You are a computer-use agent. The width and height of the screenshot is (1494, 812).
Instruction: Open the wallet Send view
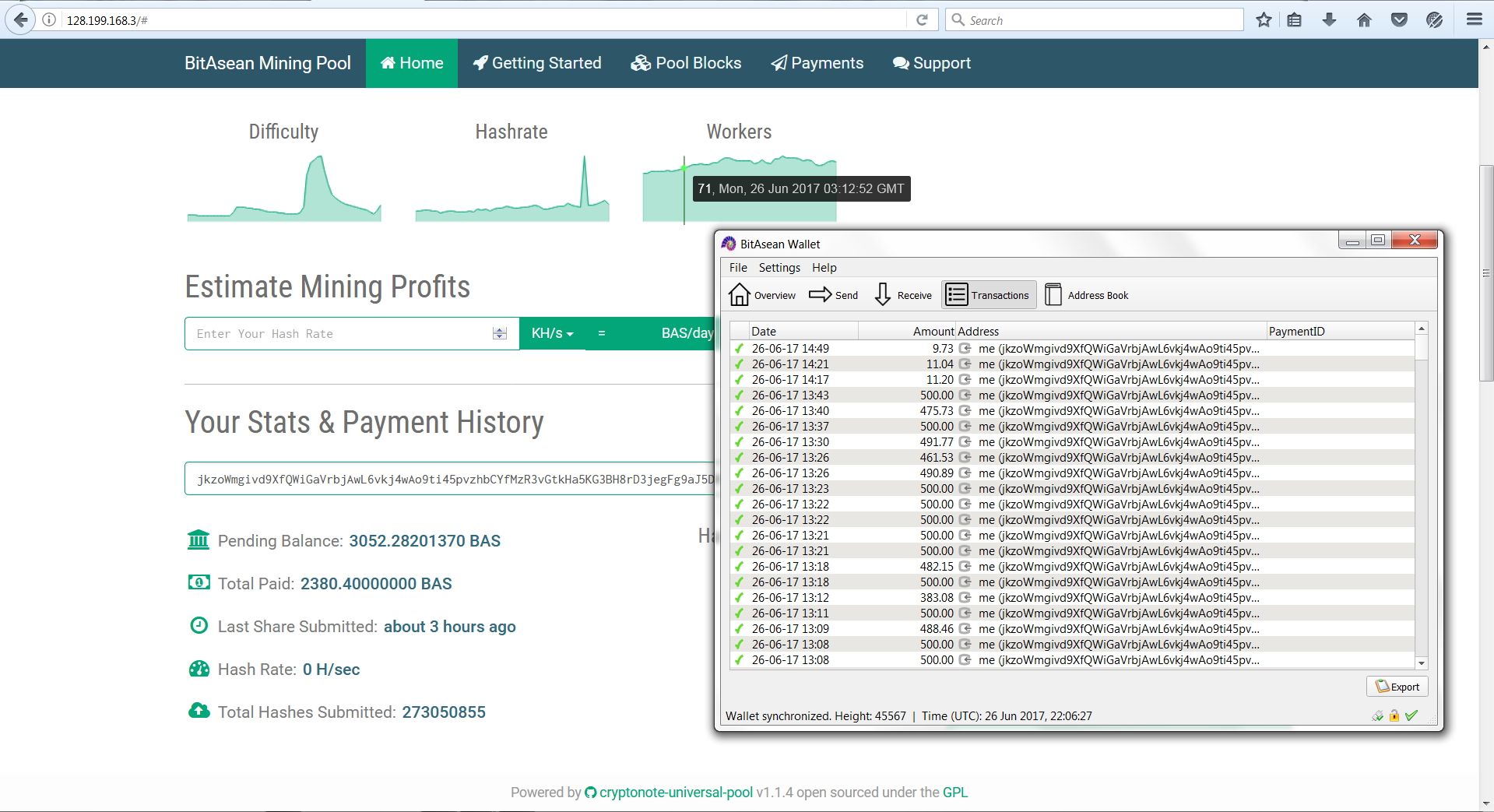coord(833,295)
